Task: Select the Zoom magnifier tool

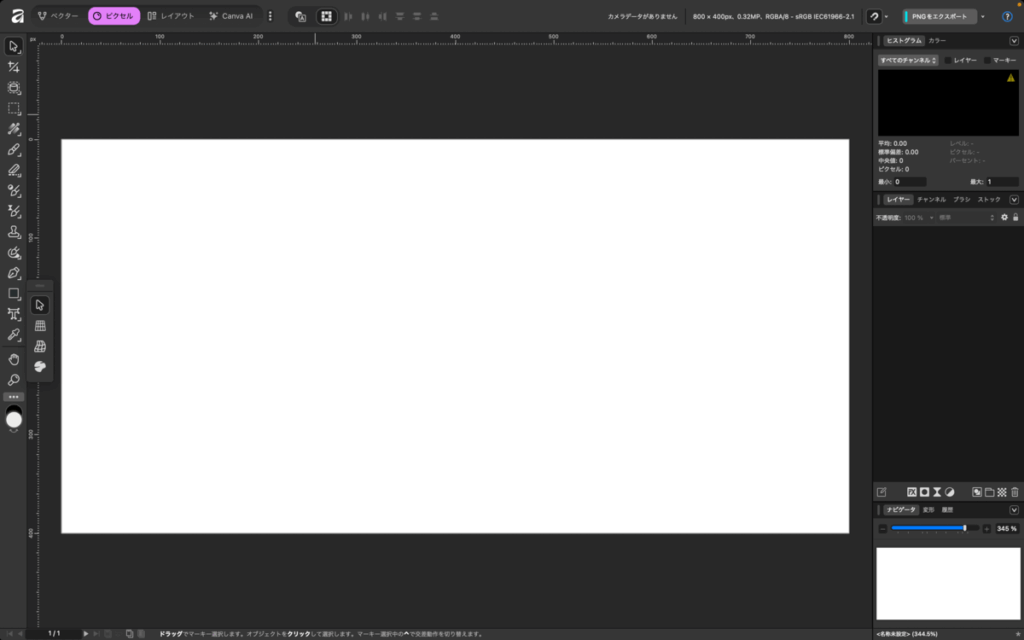Action: pyautogui.click(x=14, y=380)
